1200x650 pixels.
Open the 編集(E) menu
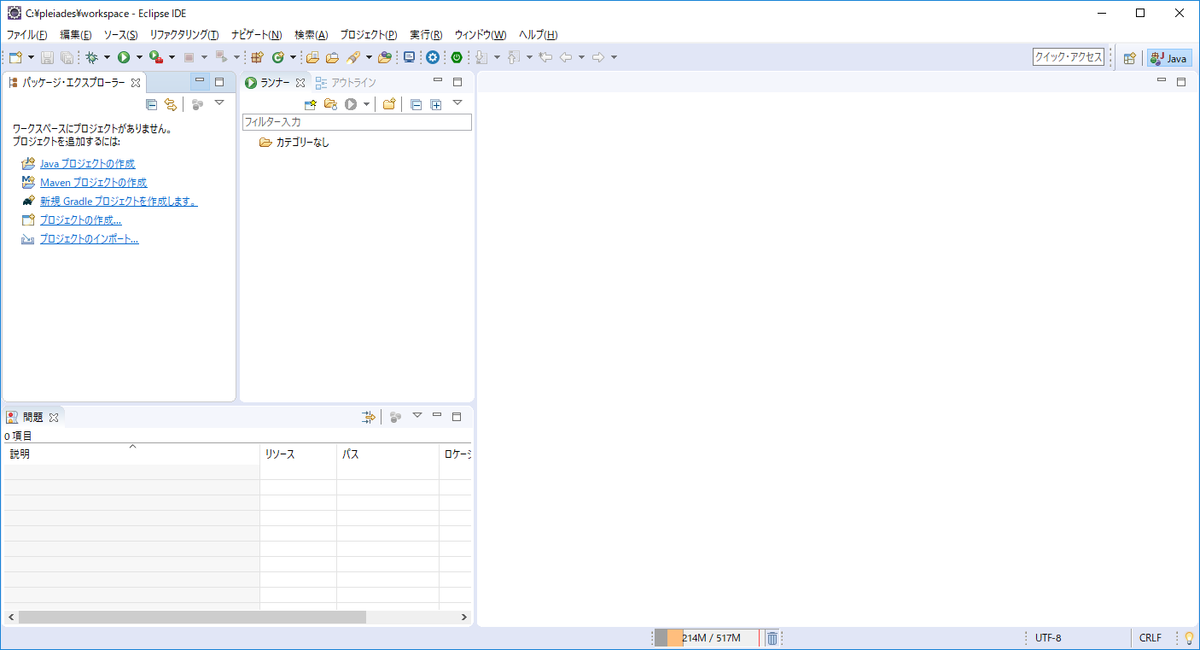[x=76, y=34]
